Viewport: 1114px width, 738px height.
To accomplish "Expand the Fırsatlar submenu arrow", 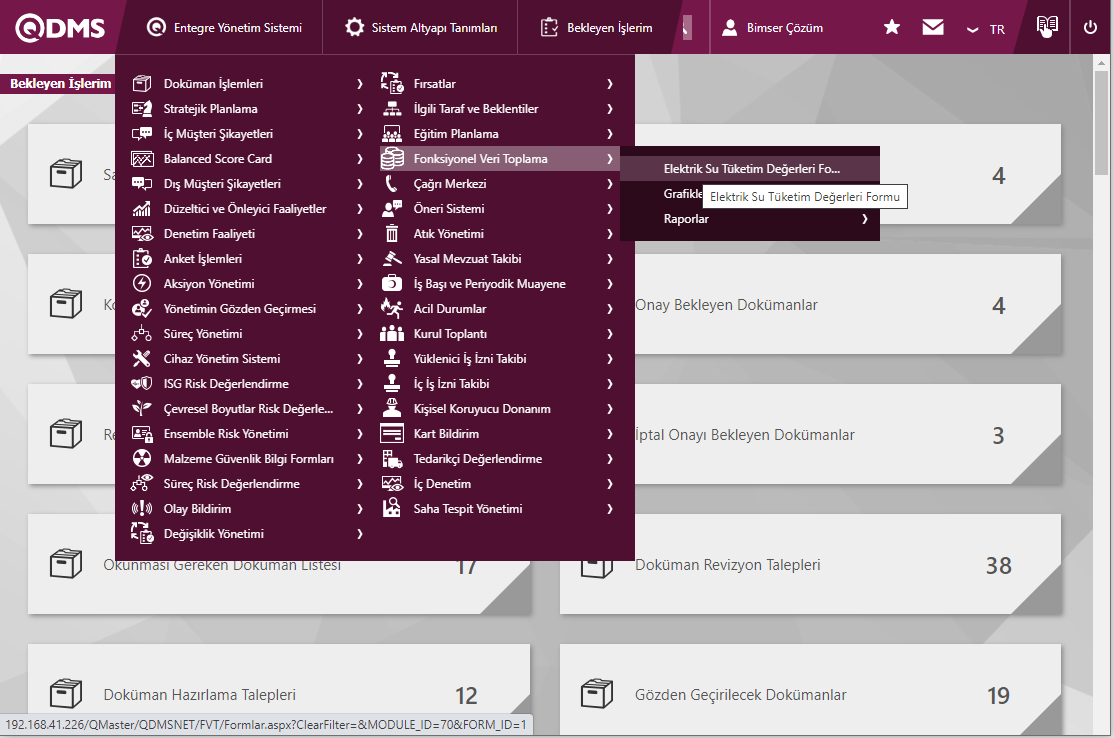I will [x=609, y=84].
